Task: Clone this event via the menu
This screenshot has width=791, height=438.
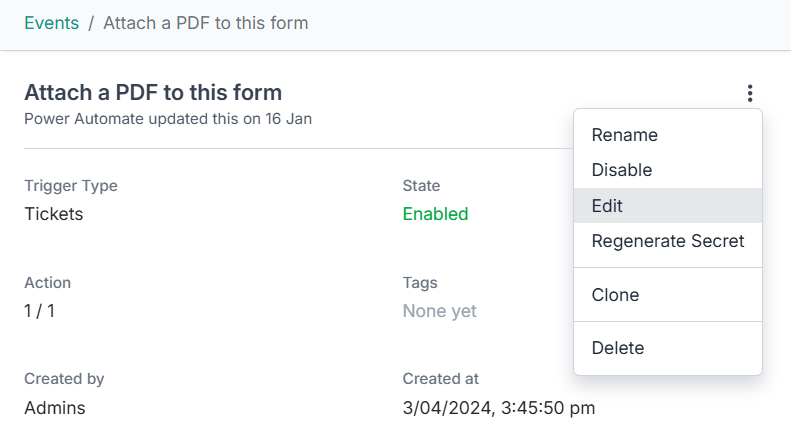Action: (x=615, y=295)
